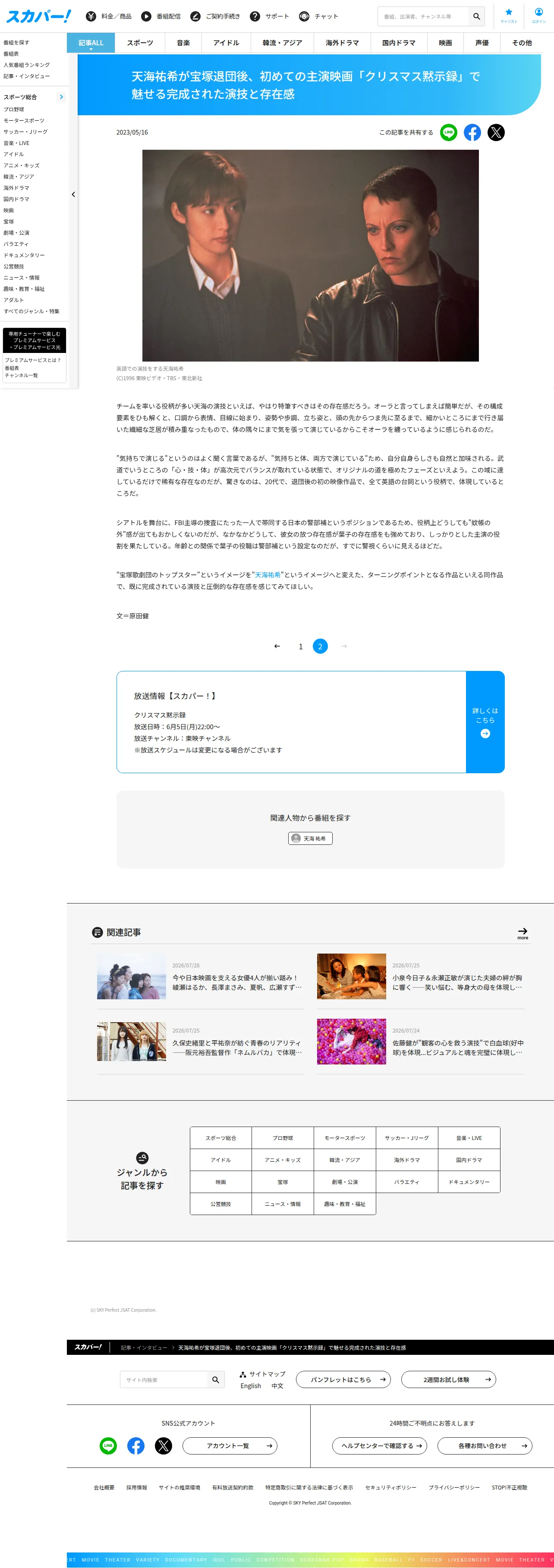Click the プレミアムサービス black banner
Screen dimensions: 554x1568
[35, 340]
